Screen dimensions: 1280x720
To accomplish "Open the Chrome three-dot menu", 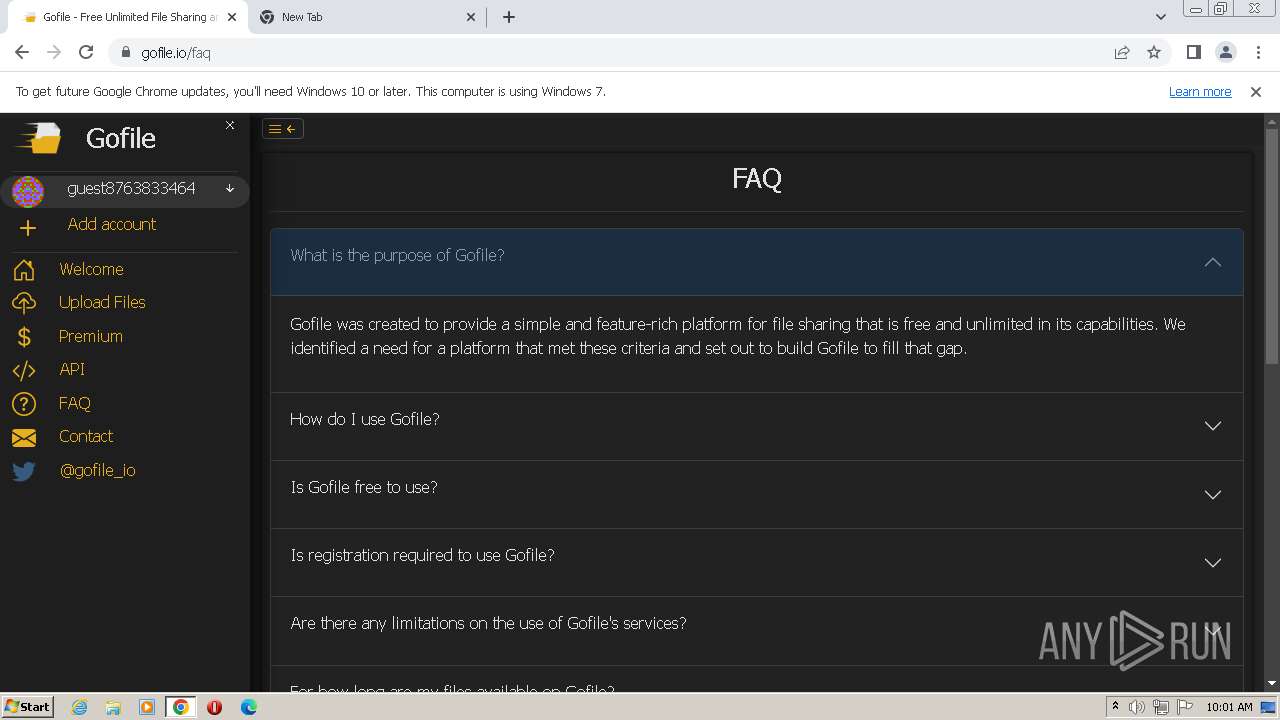I will (1257, 52).
